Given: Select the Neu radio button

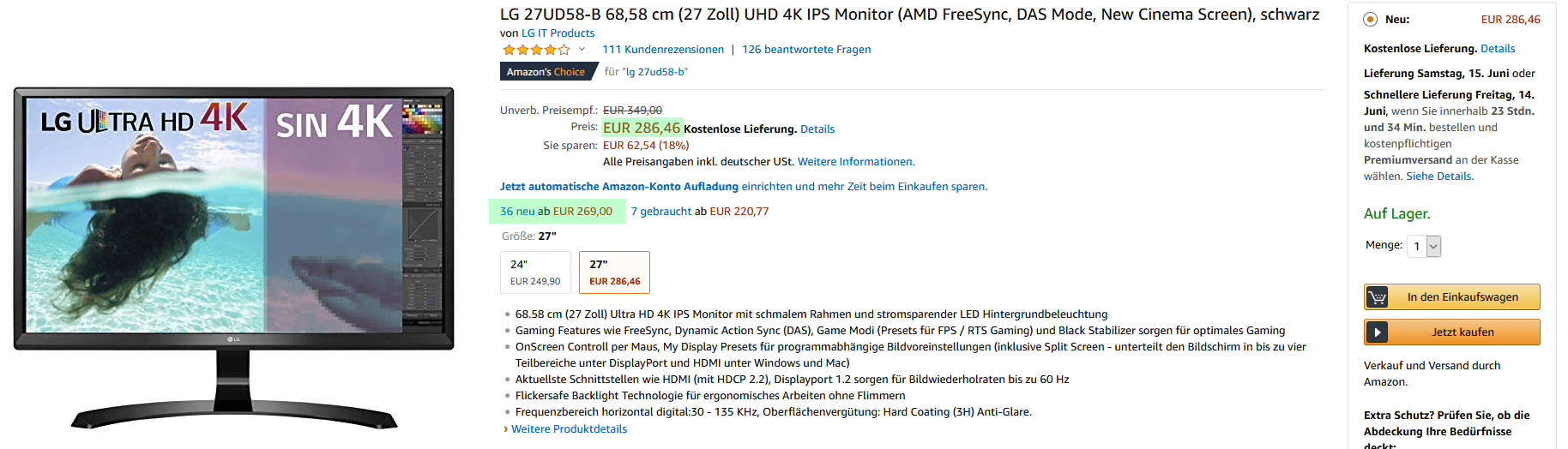Looking at the screenshot, I should 1371,20.
